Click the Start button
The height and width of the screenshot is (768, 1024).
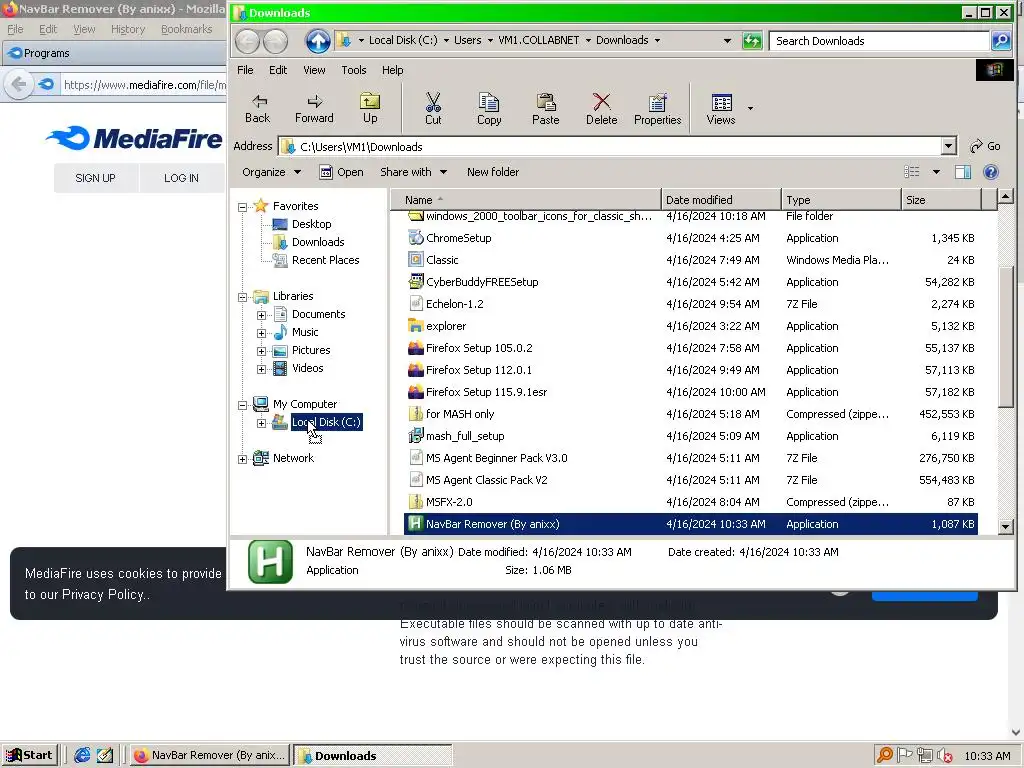pos(29,756)
